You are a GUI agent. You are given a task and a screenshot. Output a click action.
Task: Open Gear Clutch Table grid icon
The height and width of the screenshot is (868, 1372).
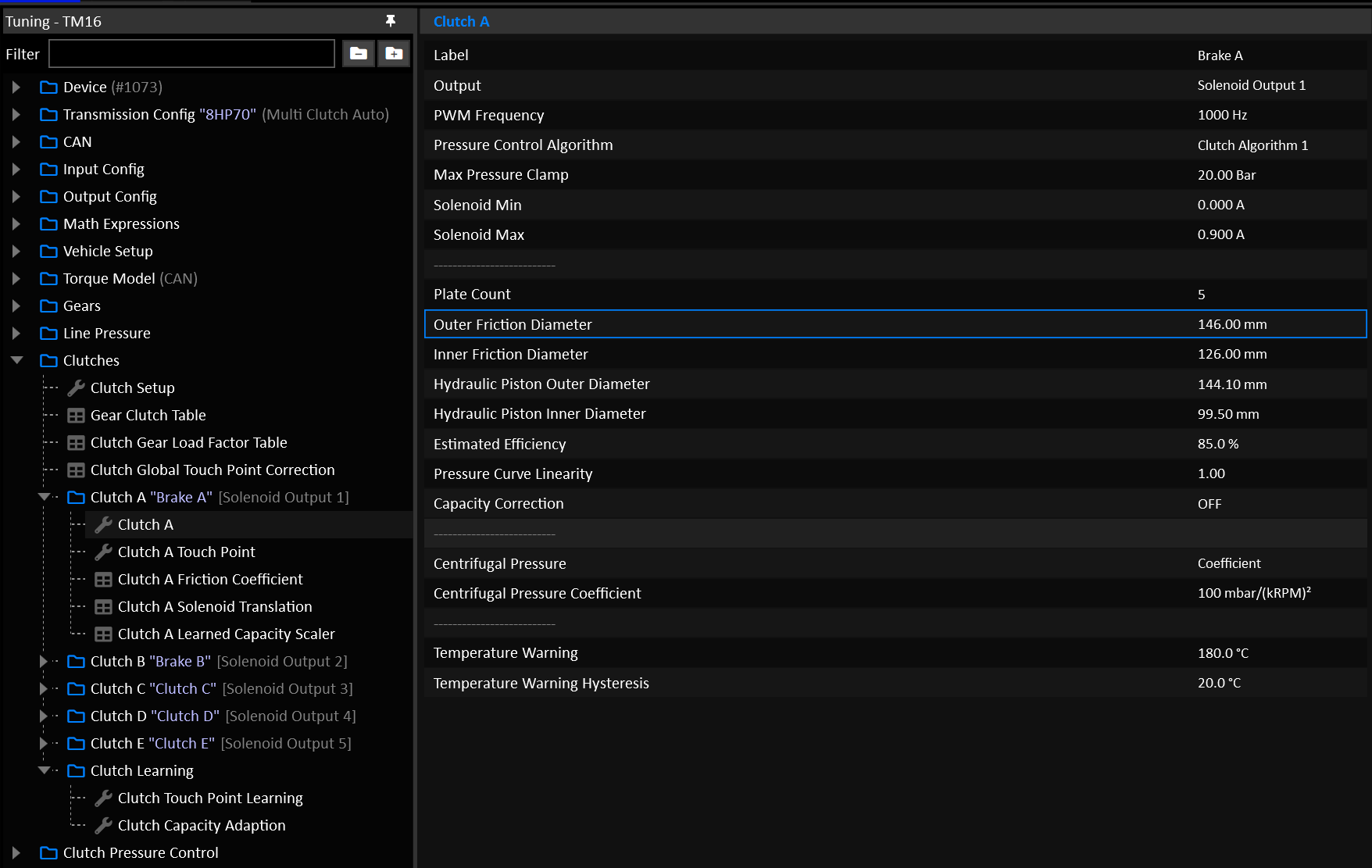(x=76, y=415)
